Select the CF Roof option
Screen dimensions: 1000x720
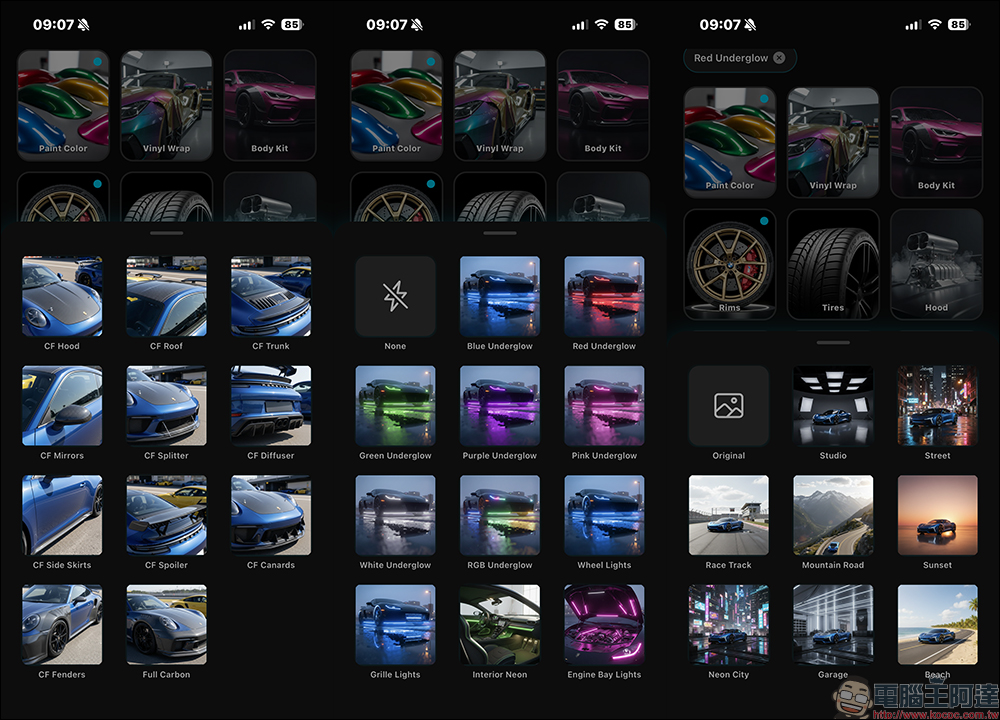click(166, 296)
